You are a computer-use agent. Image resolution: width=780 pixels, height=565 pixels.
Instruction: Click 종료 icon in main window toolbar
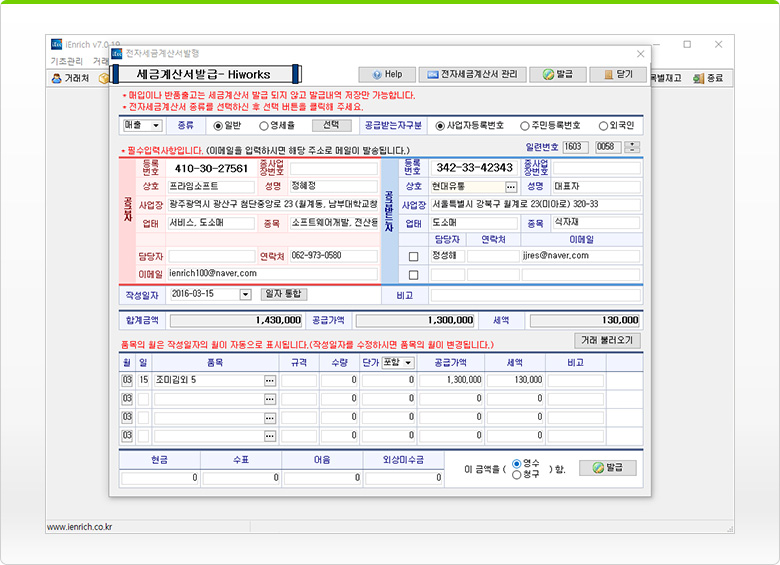708,78
